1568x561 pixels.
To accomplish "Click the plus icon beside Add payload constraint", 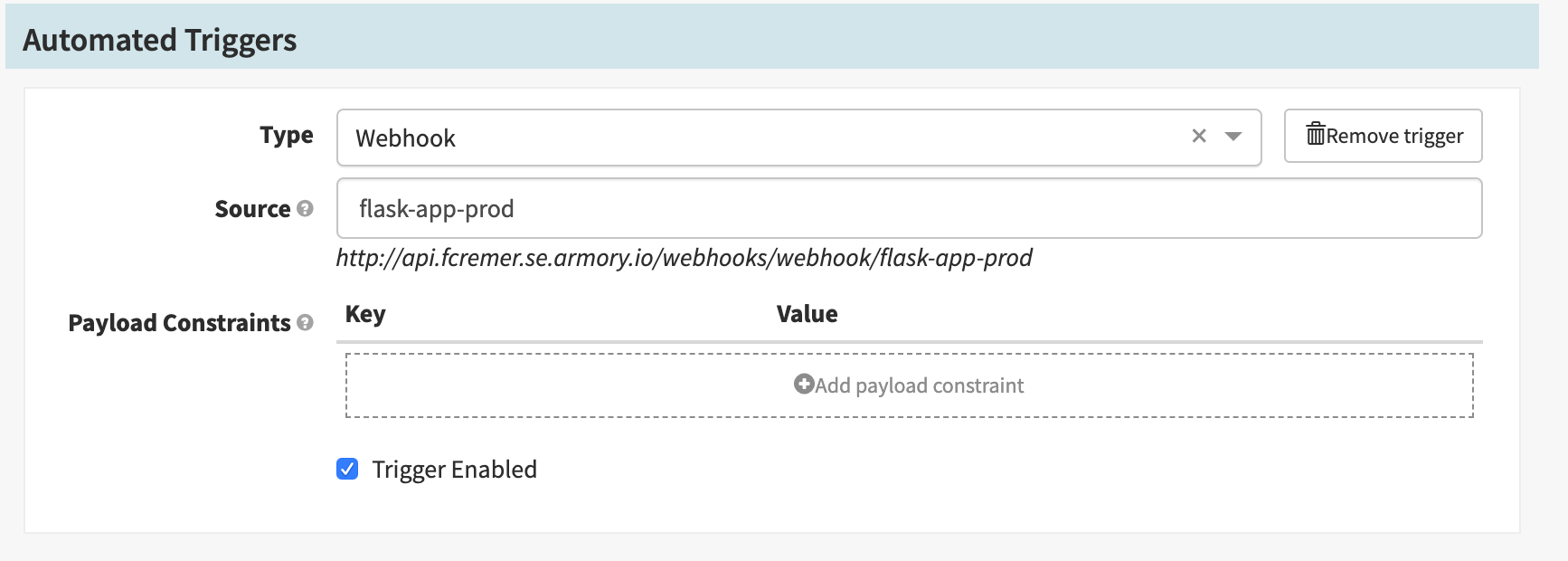I will click(x=803, y=385).
